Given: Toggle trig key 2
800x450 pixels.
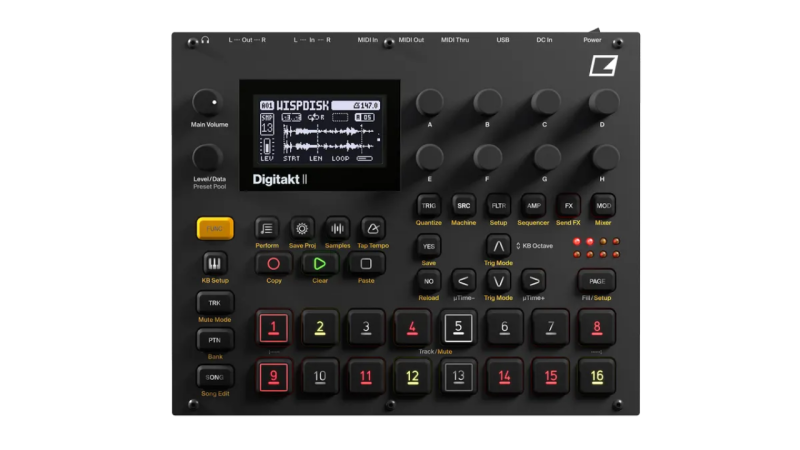Looking at the screenshot, I should [x=319, y=328].
